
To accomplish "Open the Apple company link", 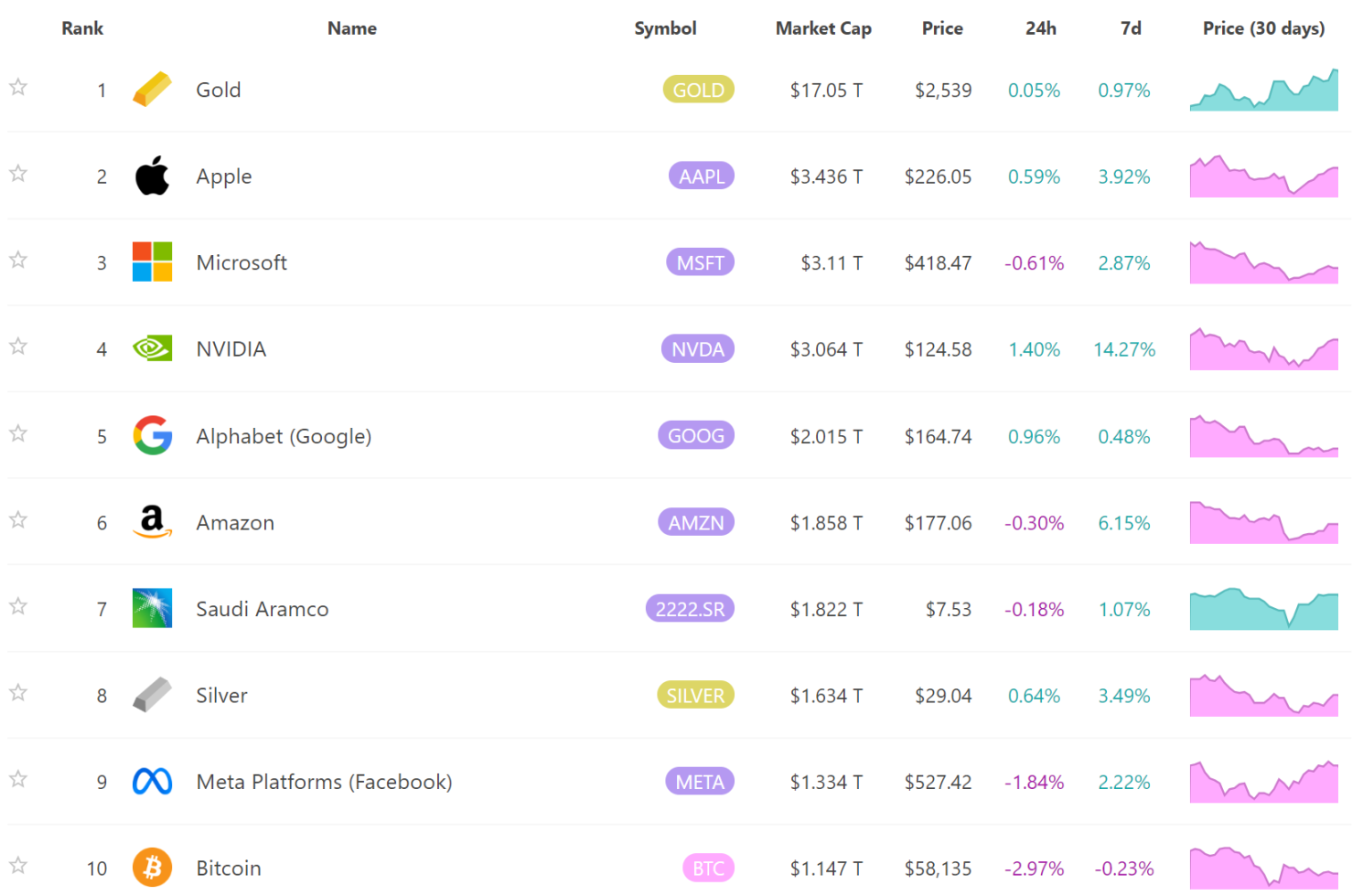I will (x=224, y=176).
